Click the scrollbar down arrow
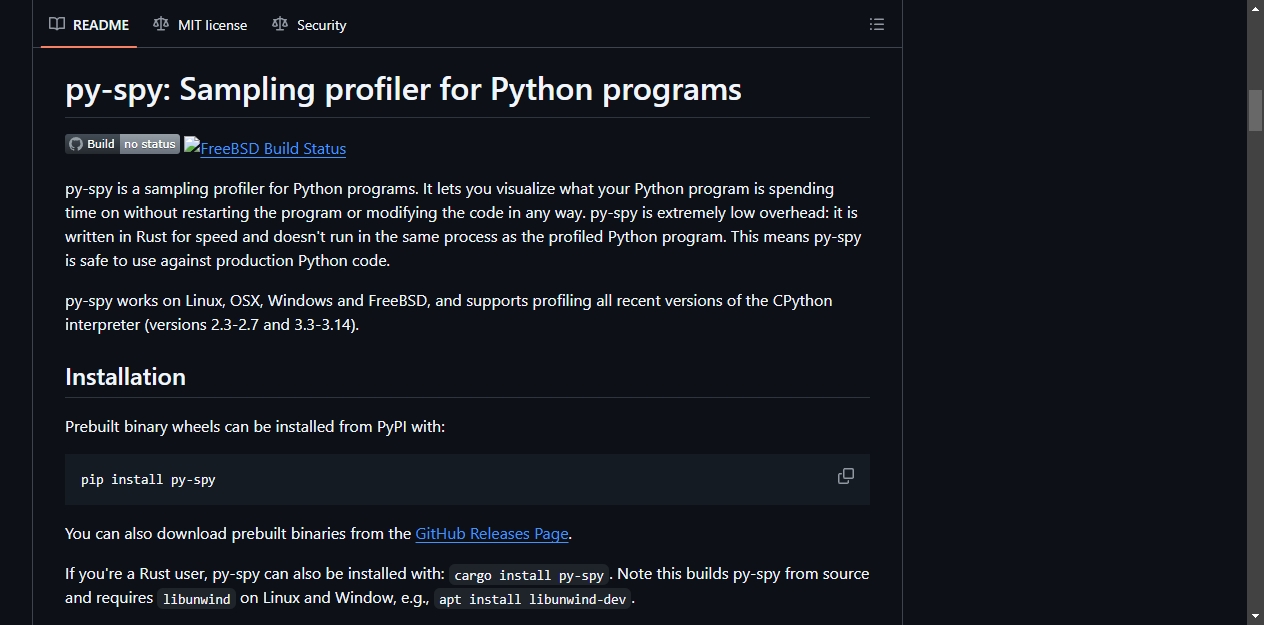 point(1255,616)
